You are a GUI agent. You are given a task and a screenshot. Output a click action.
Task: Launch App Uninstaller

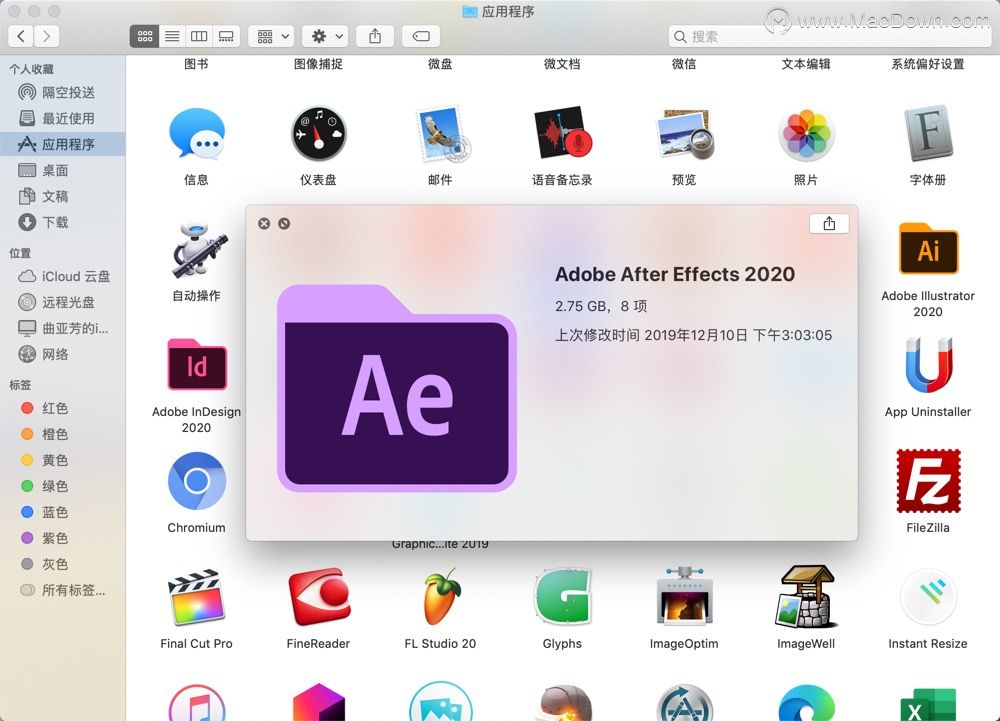(x=928, y=365)
